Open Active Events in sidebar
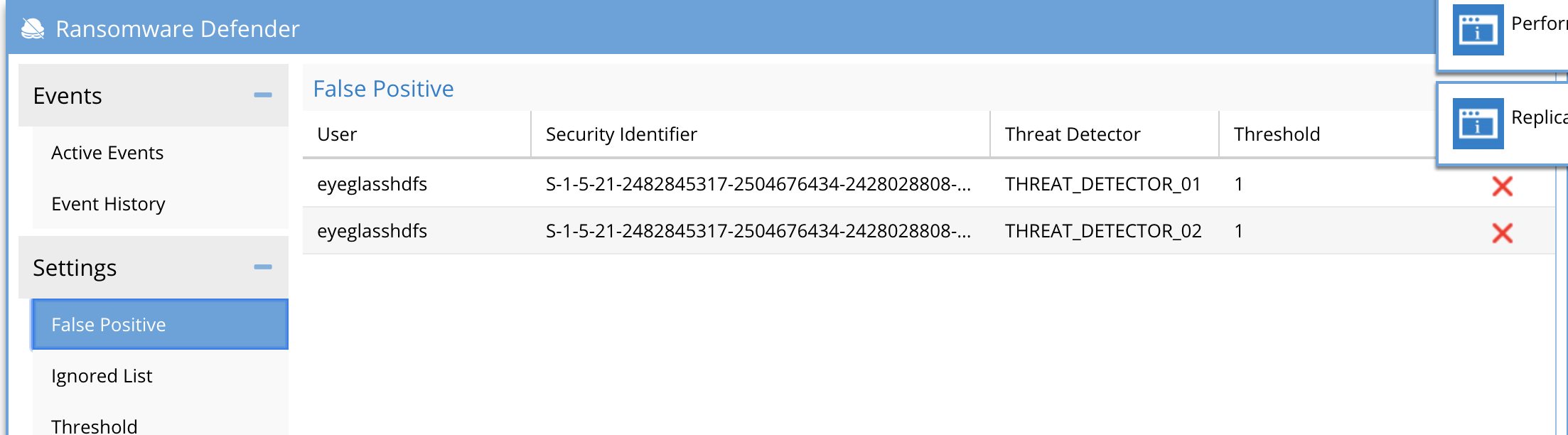Viewport: 1568px width, 435px height. [107, 153]
